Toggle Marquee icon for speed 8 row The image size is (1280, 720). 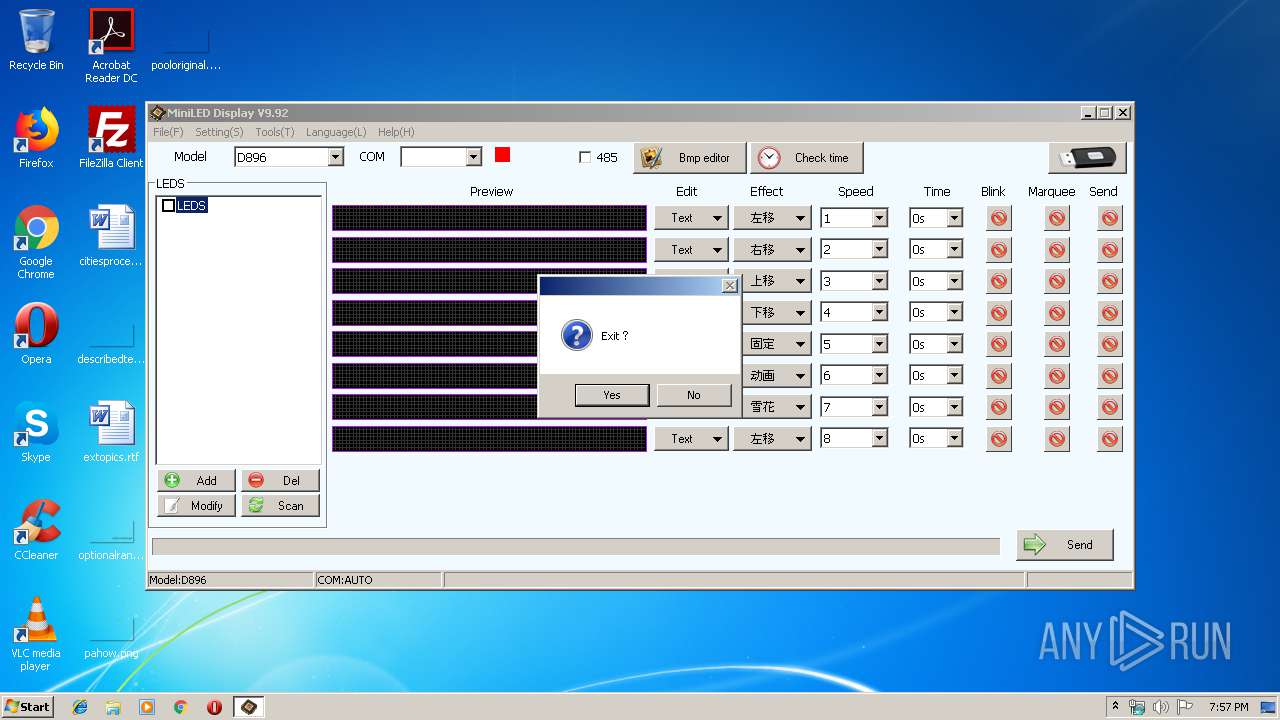point(1057,438)
